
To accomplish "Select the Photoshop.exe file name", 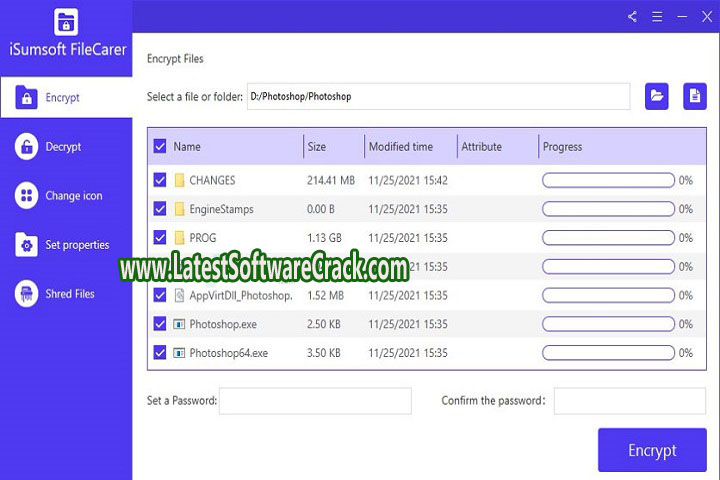I will pyautogui.click(x=223, y=324).
